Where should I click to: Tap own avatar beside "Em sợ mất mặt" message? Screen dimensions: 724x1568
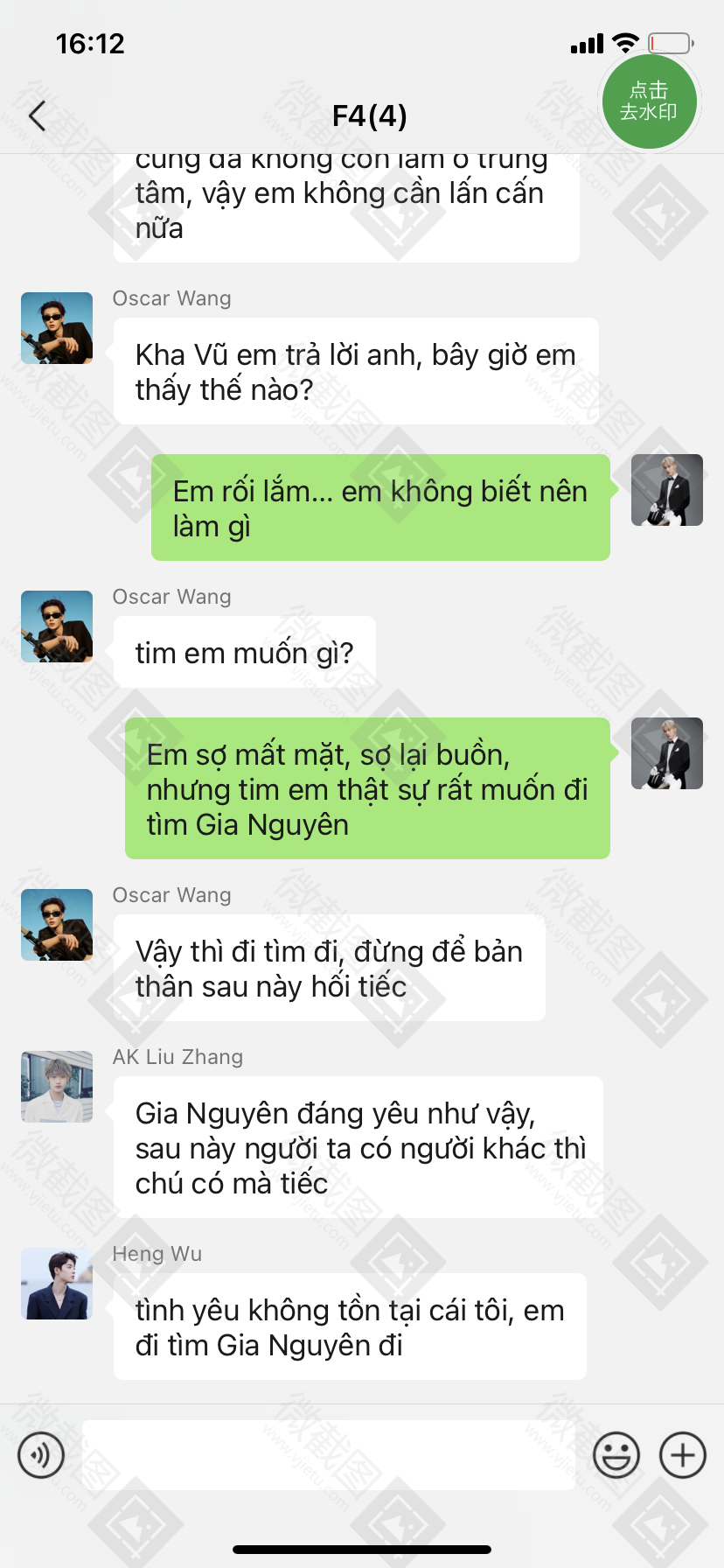click(667, 753)
